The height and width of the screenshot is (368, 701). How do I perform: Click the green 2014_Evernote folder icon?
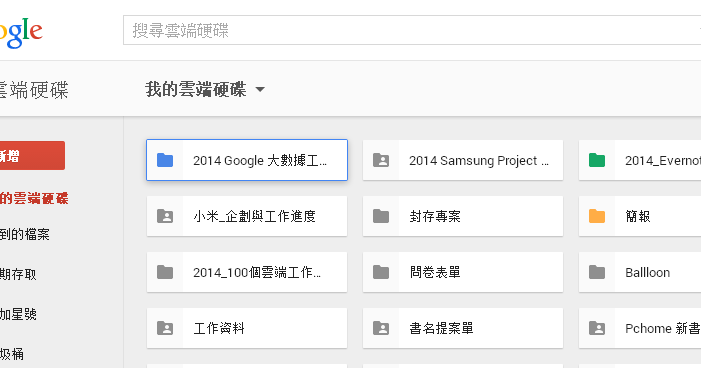pos(597,160)
